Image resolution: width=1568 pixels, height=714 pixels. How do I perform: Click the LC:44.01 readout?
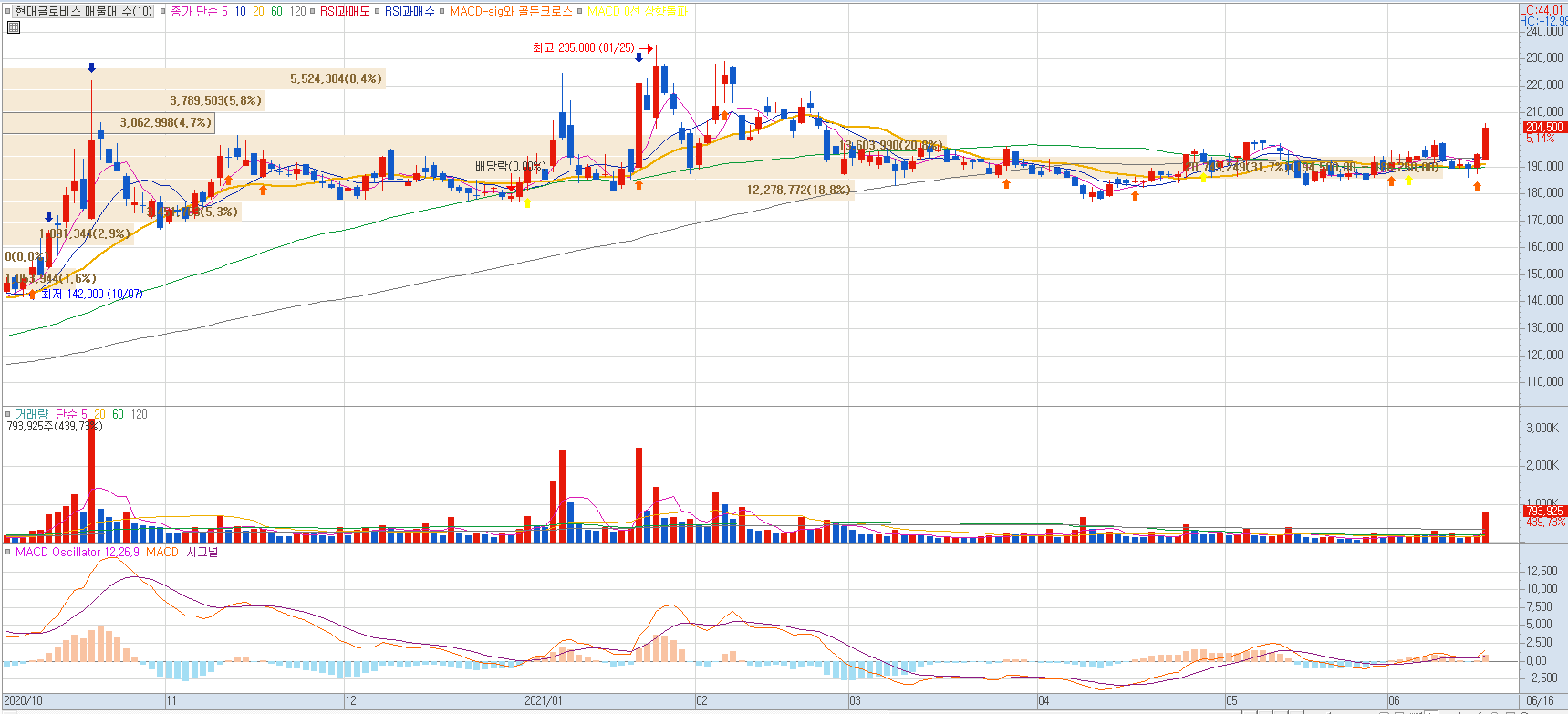click(1542, 10)
